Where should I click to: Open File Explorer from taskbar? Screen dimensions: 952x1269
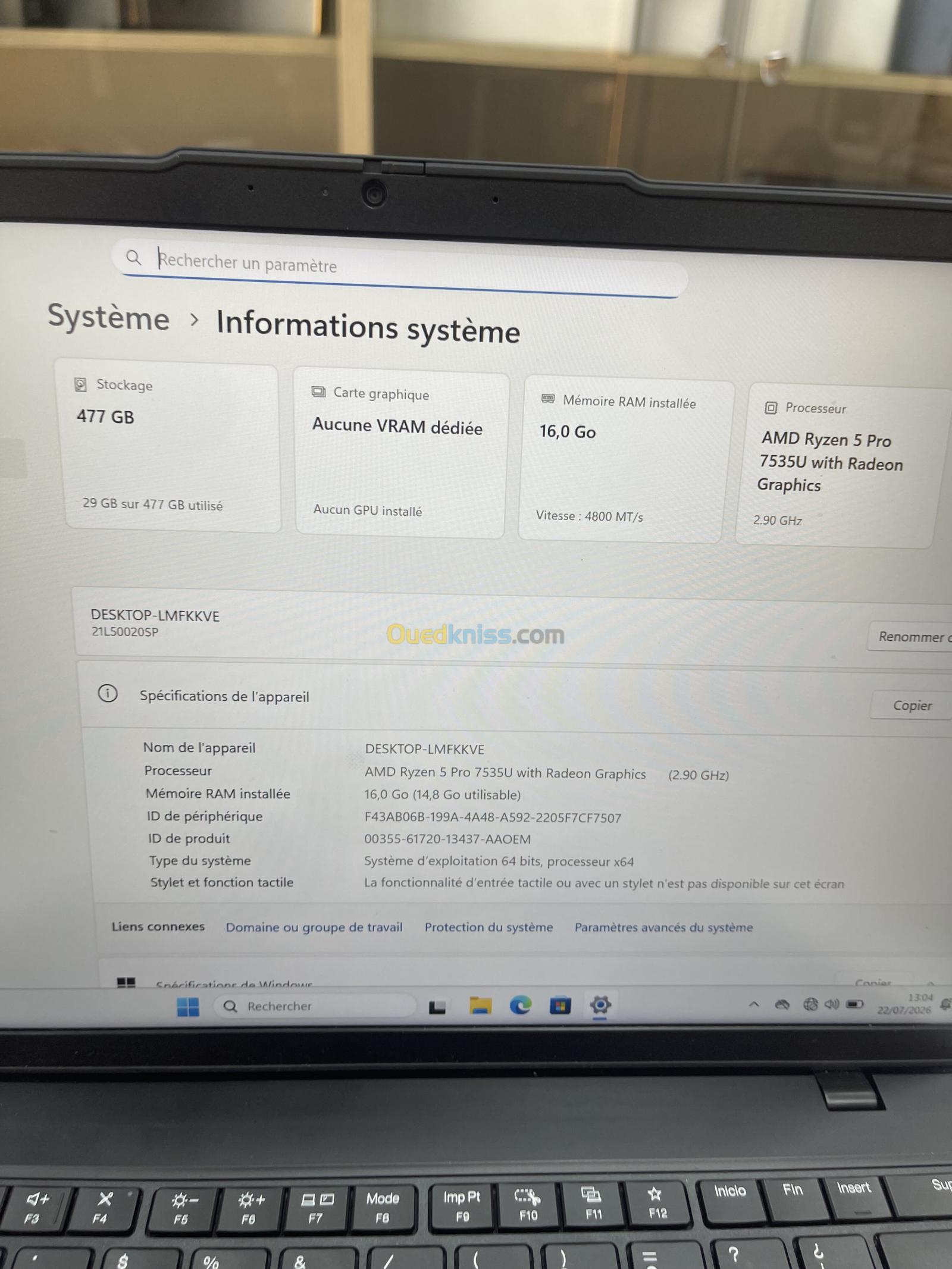tap(480, 1005)
